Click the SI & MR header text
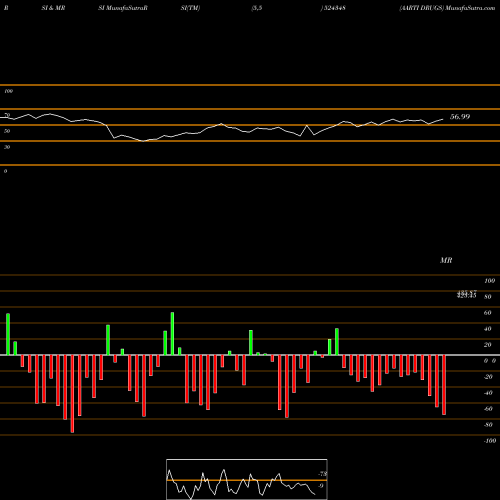 pyautogui.click(x=53, y=8)
